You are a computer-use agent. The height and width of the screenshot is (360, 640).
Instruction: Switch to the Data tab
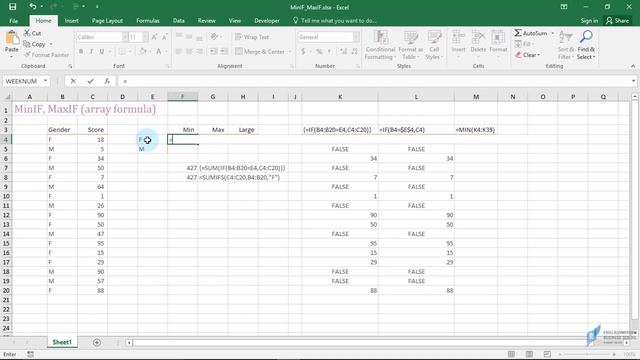tap(178, 20)
